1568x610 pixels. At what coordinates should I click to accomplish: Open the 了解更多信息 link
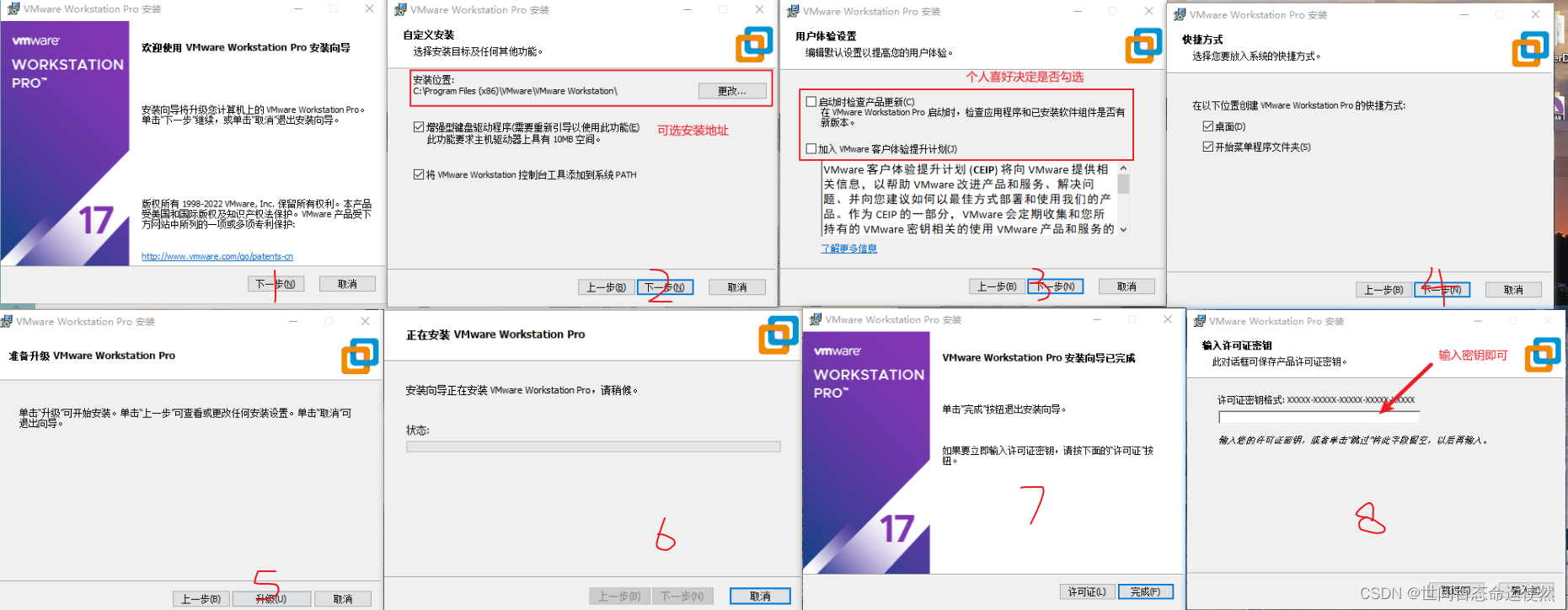849,249
